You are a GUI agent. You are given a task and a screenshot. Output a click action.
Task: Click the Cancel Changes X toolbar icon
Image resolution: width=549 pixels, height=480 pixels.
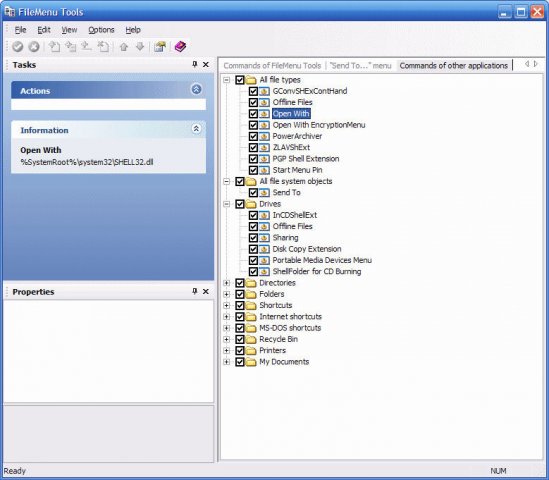34,47
